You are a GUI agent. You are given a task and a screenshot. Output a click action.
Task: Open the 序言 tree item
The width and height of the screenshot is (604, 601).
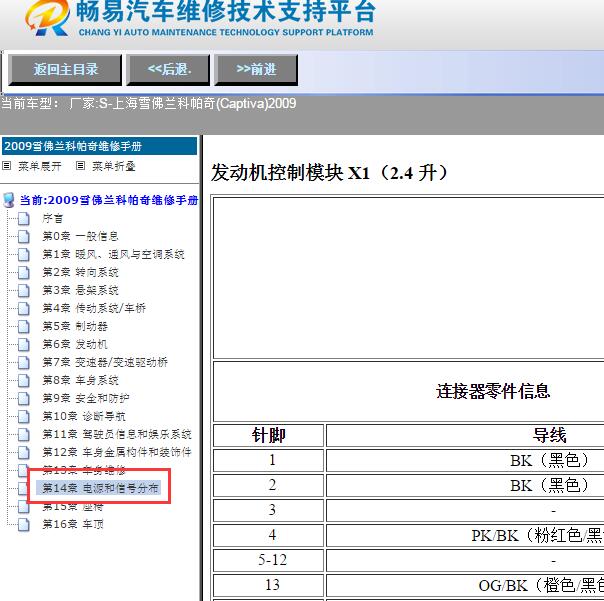tap(52, 218)
